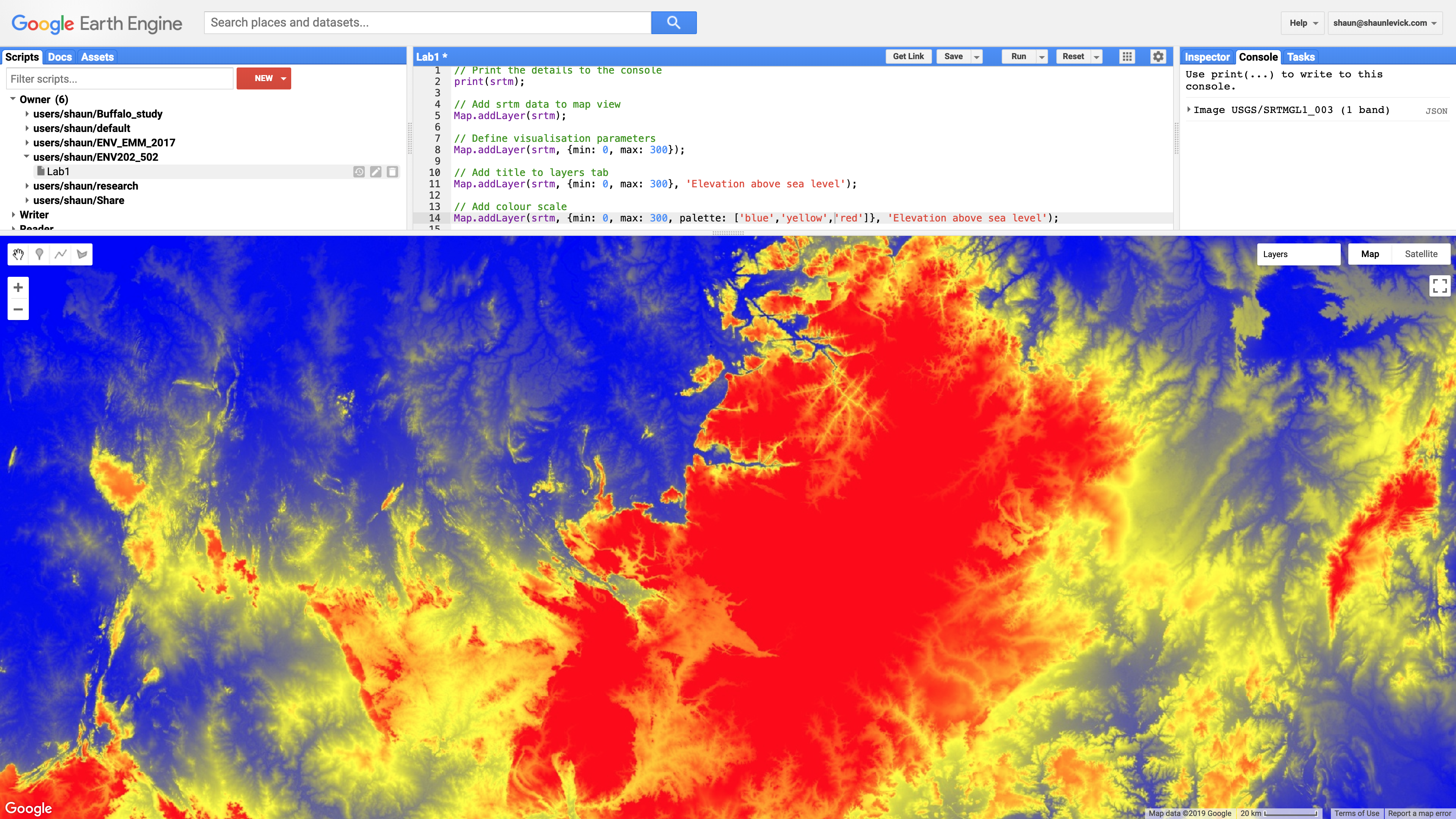This screenshot has width=1456, height=819.
Task: Switch to the Tasks tab
Action: (1301, 57)
